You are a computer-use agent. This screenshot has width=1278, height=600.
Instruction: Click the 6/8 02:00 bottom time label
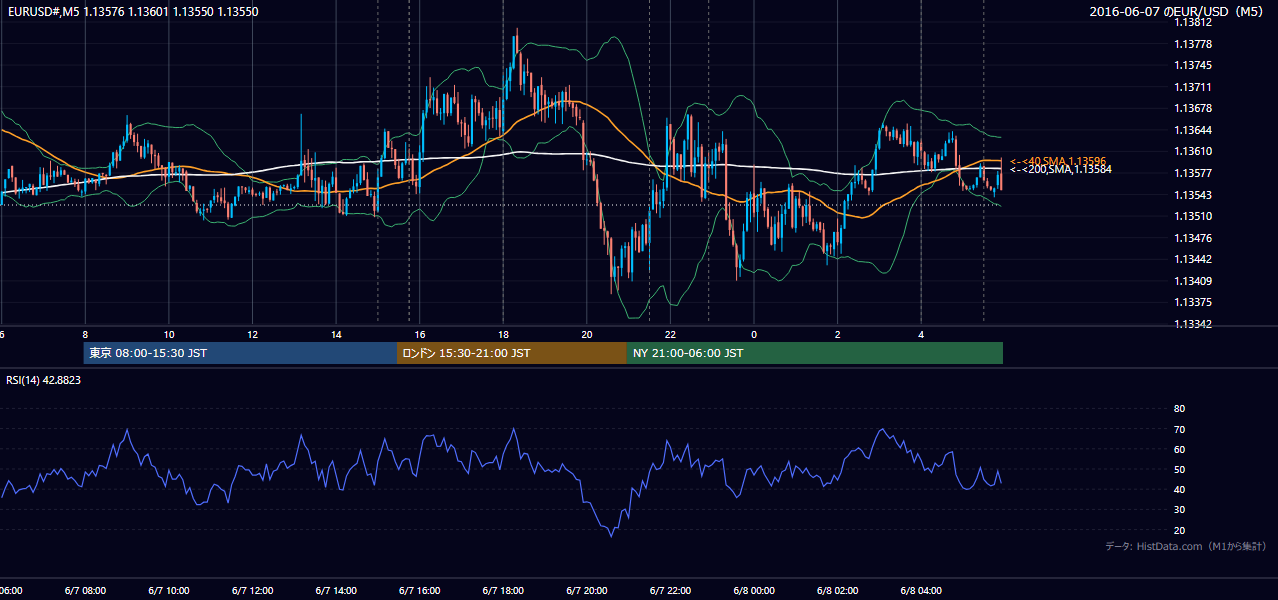click(x=838, y=591)
